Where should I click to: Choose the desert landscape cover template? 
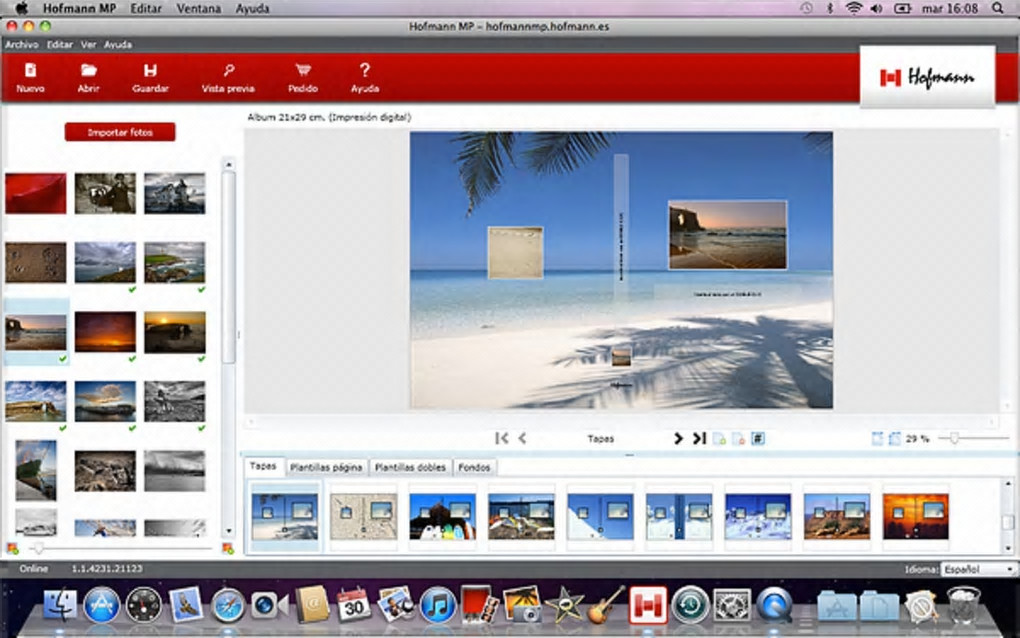click(x=837, y=516)
